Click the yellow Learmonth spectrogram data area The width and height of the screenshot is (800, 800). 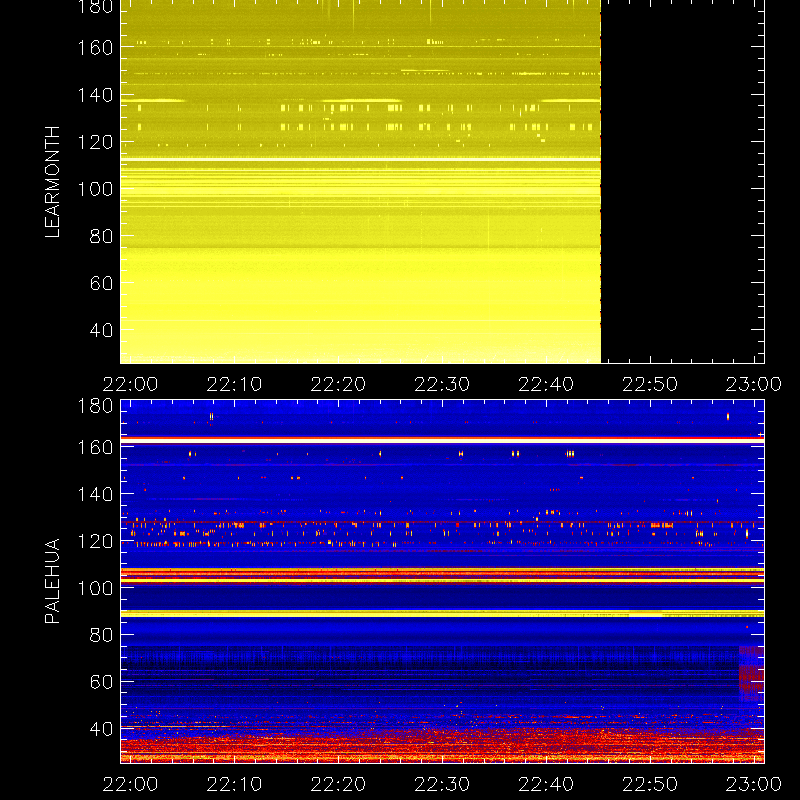coord(360,182)
